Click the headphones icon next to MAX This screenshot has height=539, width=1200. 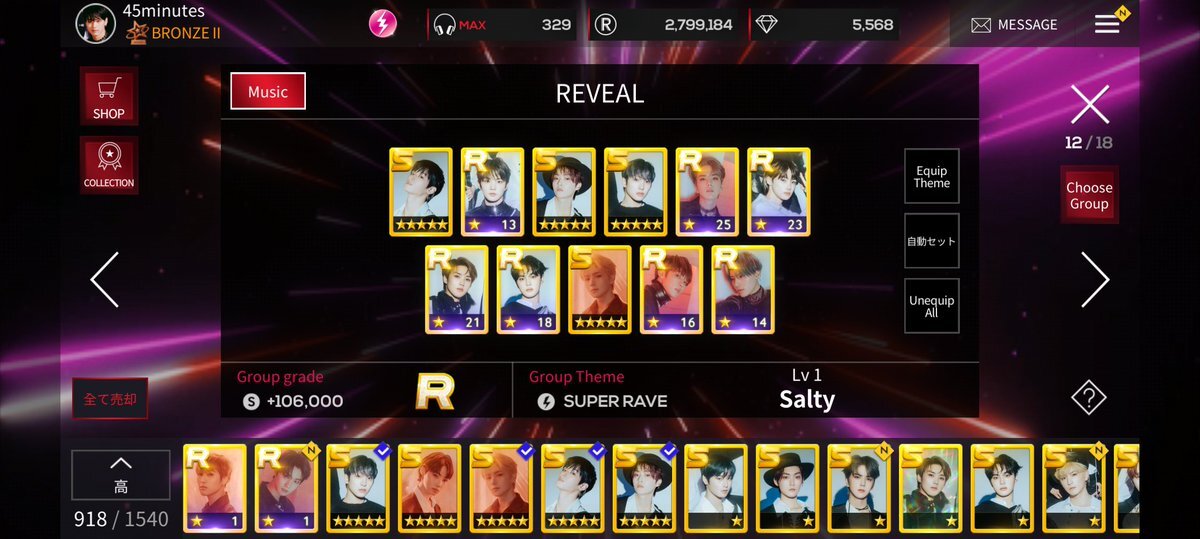[x=445, y=24]
